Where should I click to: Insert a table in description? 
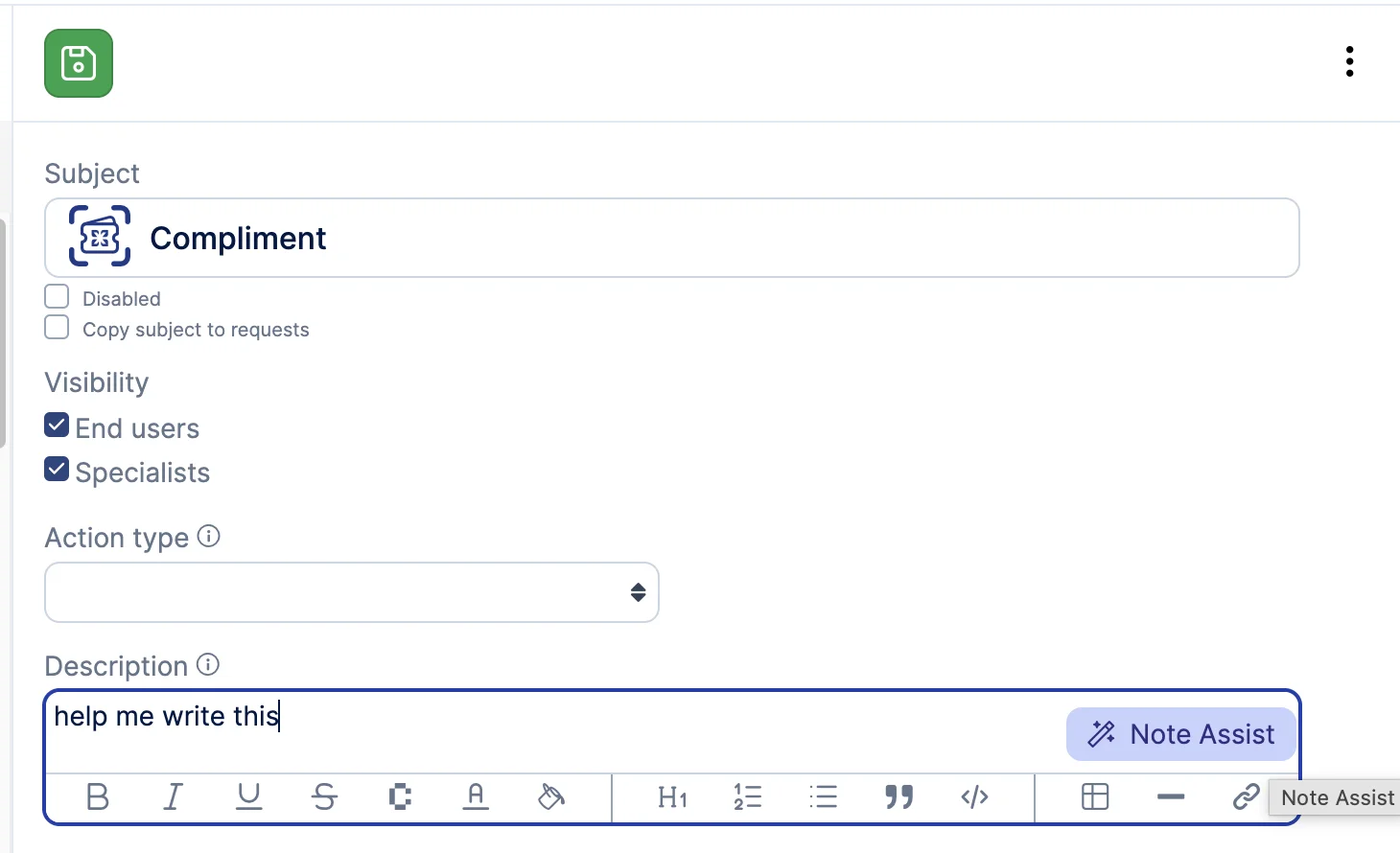click(1095, 796)
